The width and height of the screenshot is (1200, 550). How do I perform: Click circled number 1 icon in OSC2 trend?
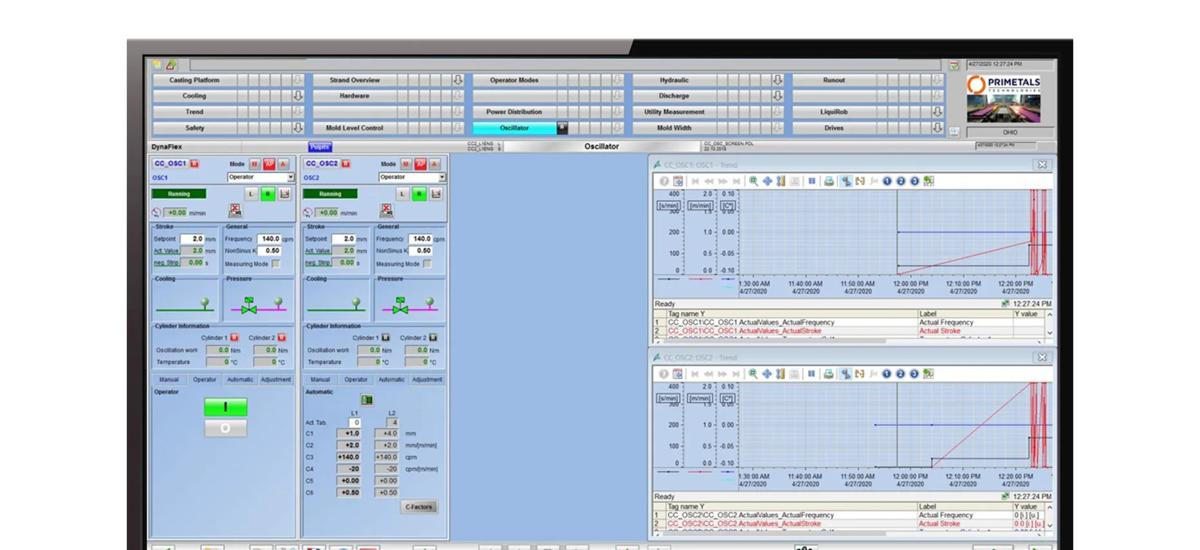[x=887, y=372]
